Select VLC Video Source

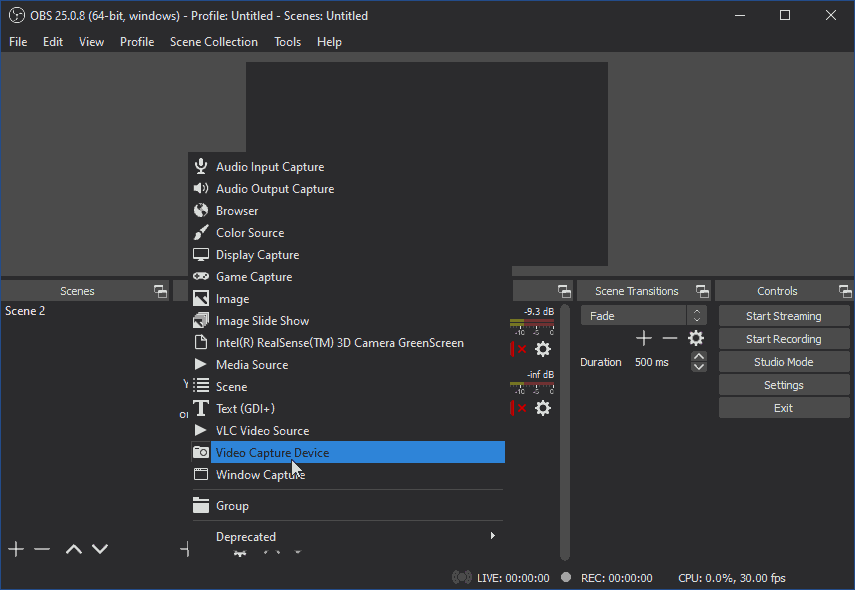[x=348, y=430]
